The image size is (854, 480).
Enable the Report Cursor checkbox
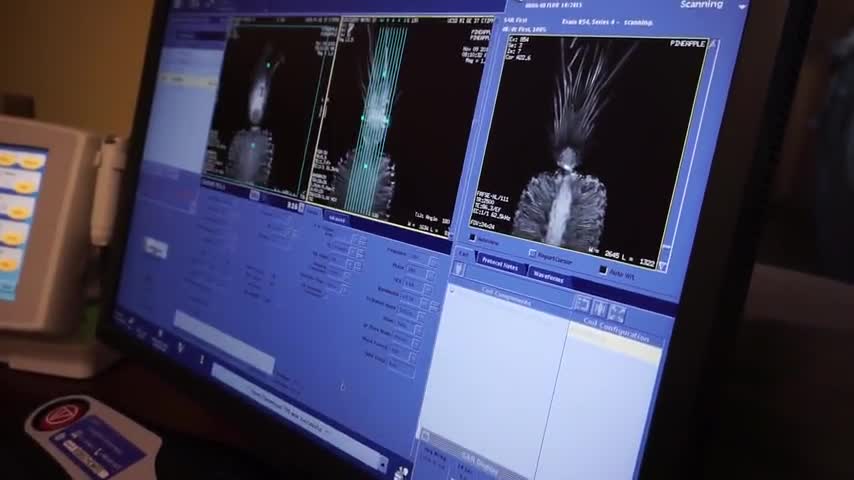[x=533, y=253]
